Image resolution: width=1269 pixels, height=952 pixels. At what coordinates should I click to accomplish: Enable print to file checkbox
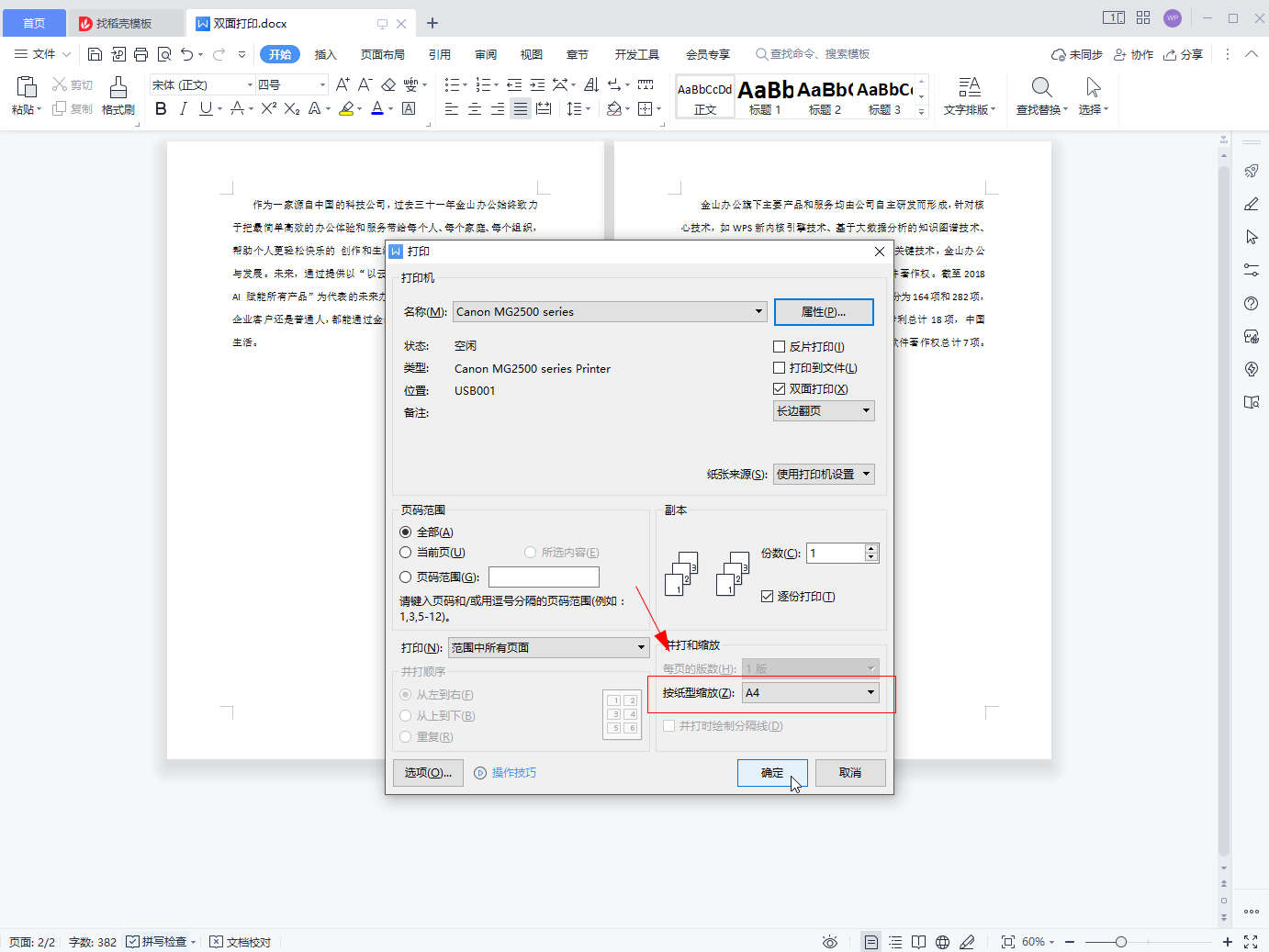[779, 367]
